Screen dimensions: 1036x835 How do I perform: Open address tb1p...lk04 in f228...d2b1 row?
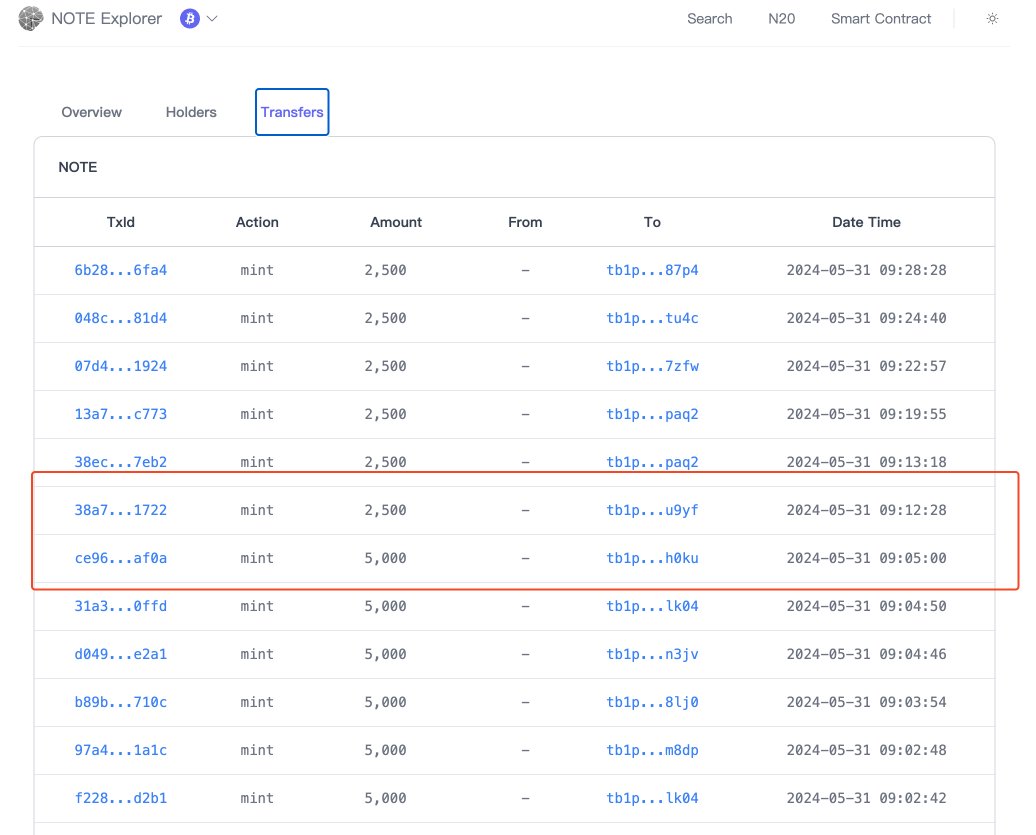pos(652,798)
